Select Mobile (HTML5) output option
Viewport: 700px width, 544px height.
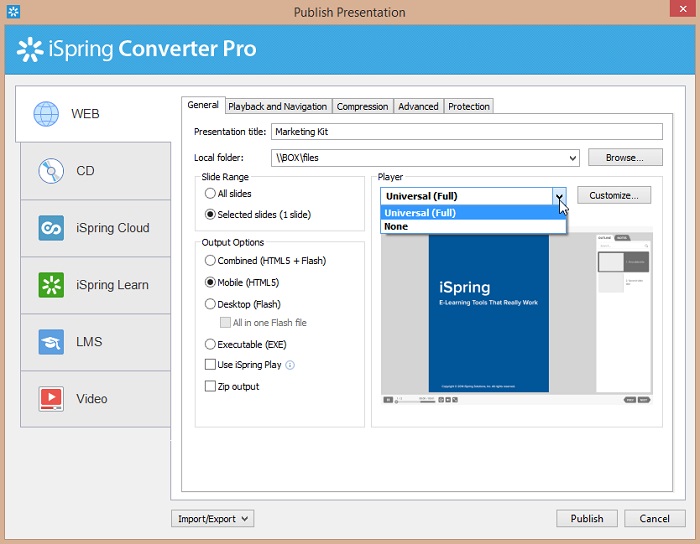pos(210,282)
